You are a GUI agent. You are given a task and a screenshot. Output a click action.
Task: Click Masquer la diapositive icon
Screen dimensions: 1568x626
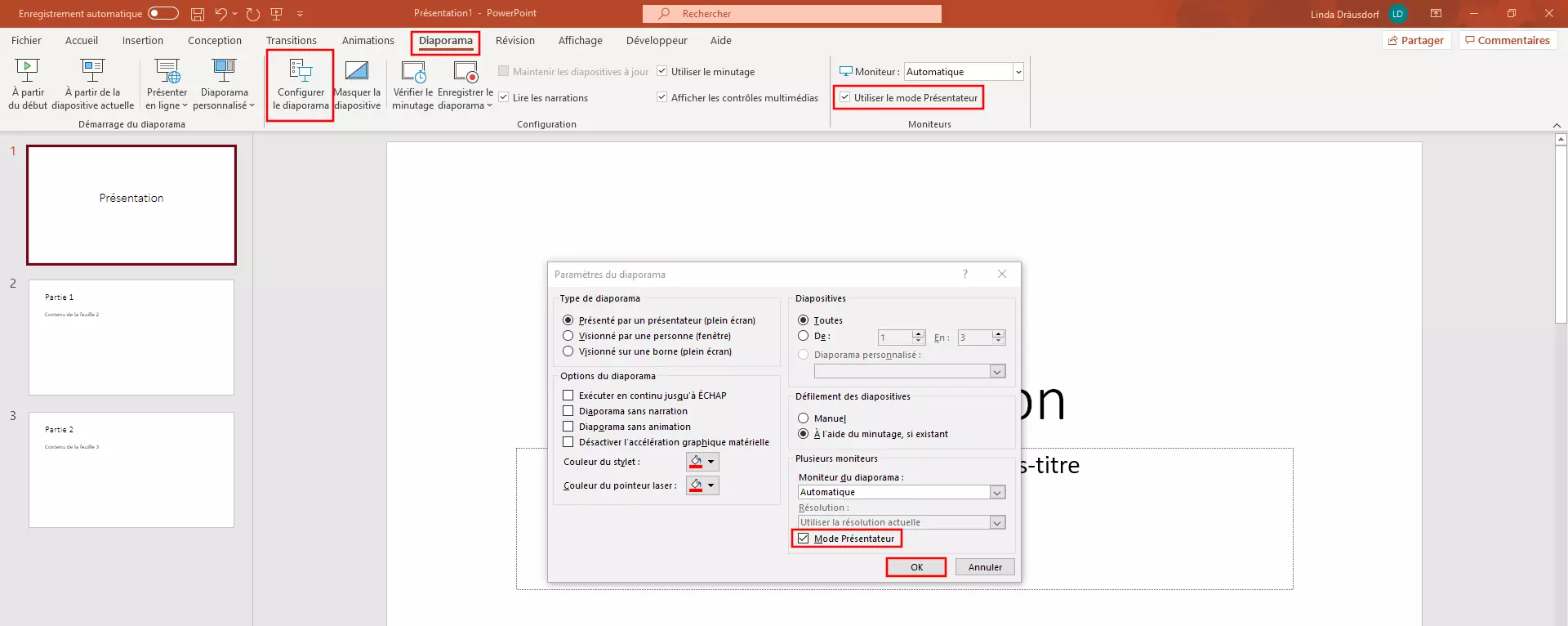357,70
